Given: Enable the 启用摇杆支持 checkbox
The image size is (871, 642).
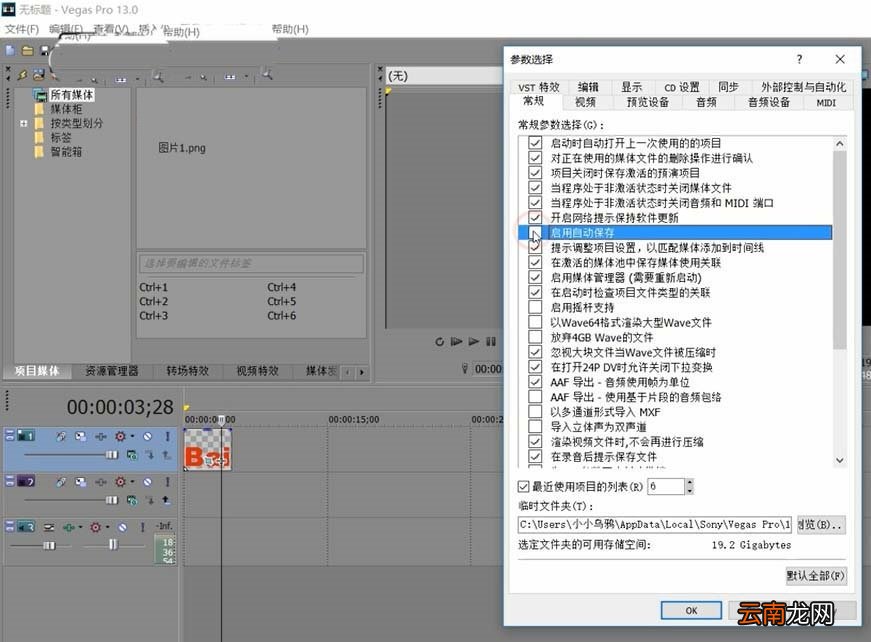Looking at the screenshot, I should pyautogui.click(x=535, y=307).
